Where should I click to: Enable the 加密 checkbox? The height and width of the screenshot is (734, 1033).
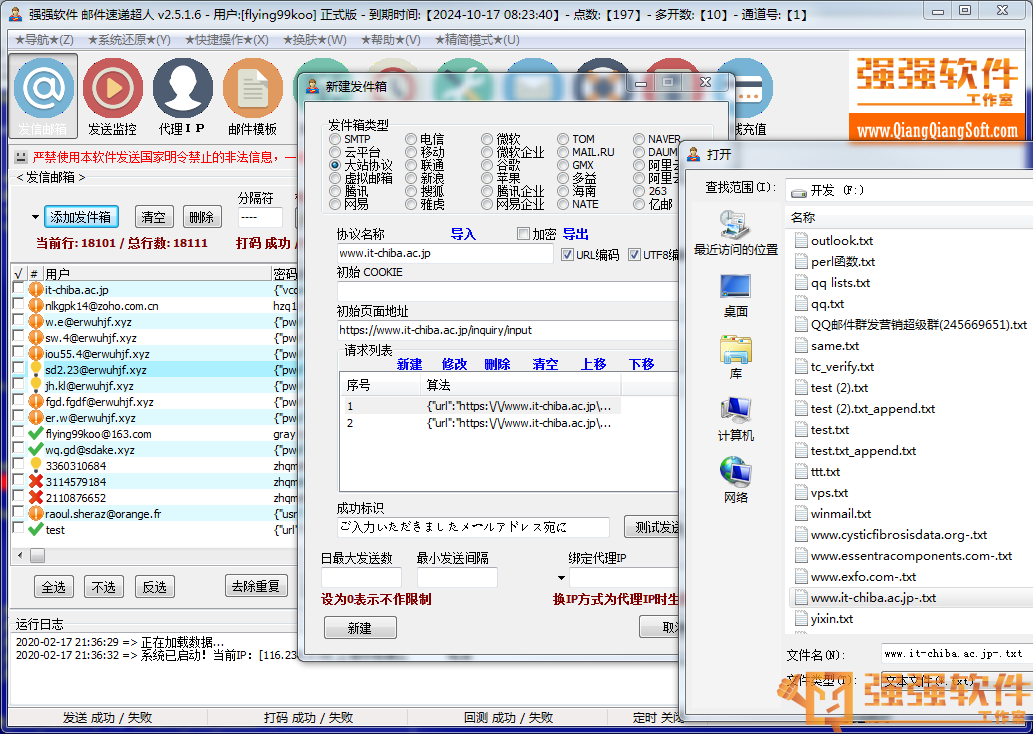point(523,234)
